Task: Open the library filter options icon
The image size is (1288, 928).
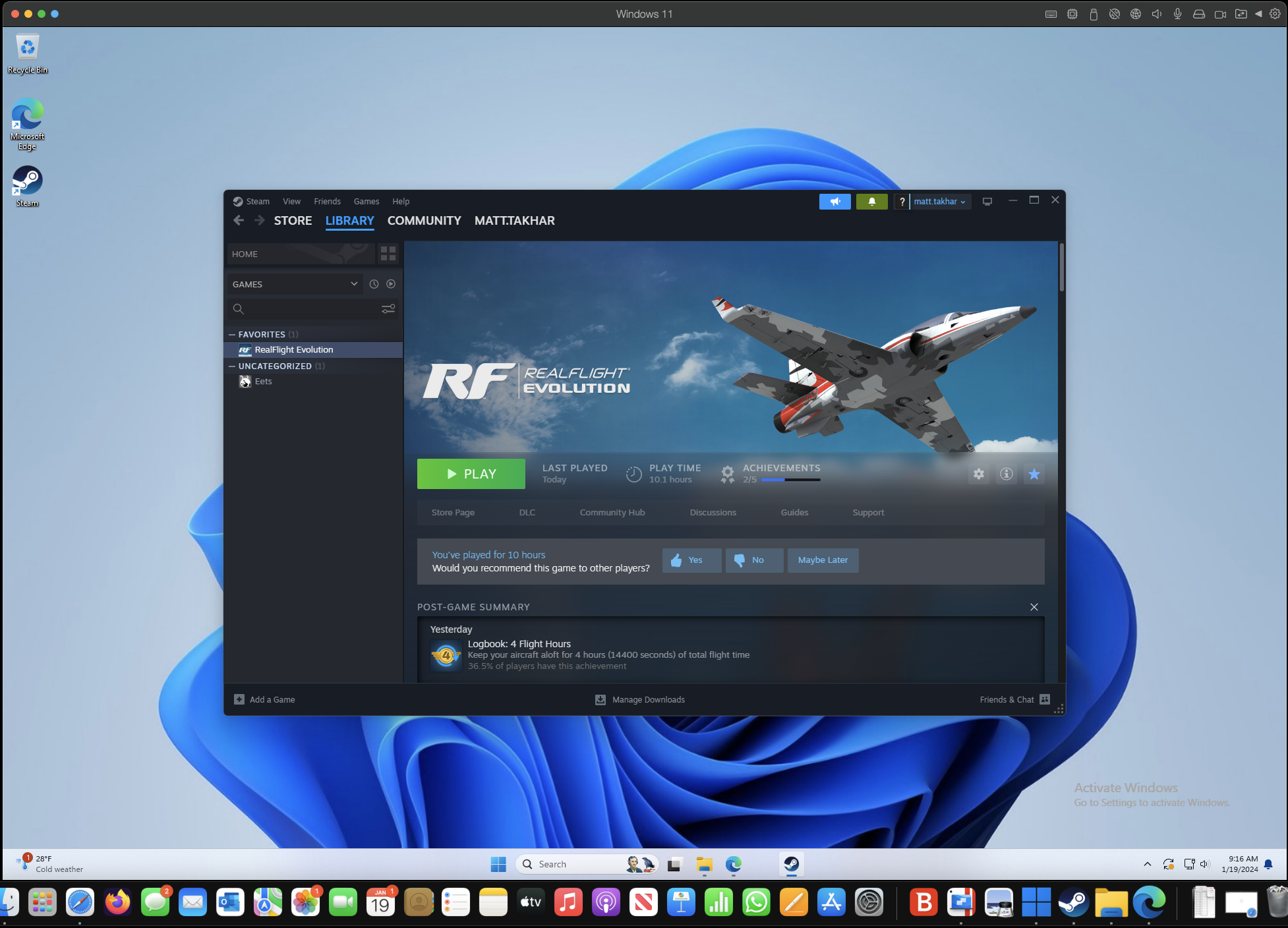Action: point(388,308)
